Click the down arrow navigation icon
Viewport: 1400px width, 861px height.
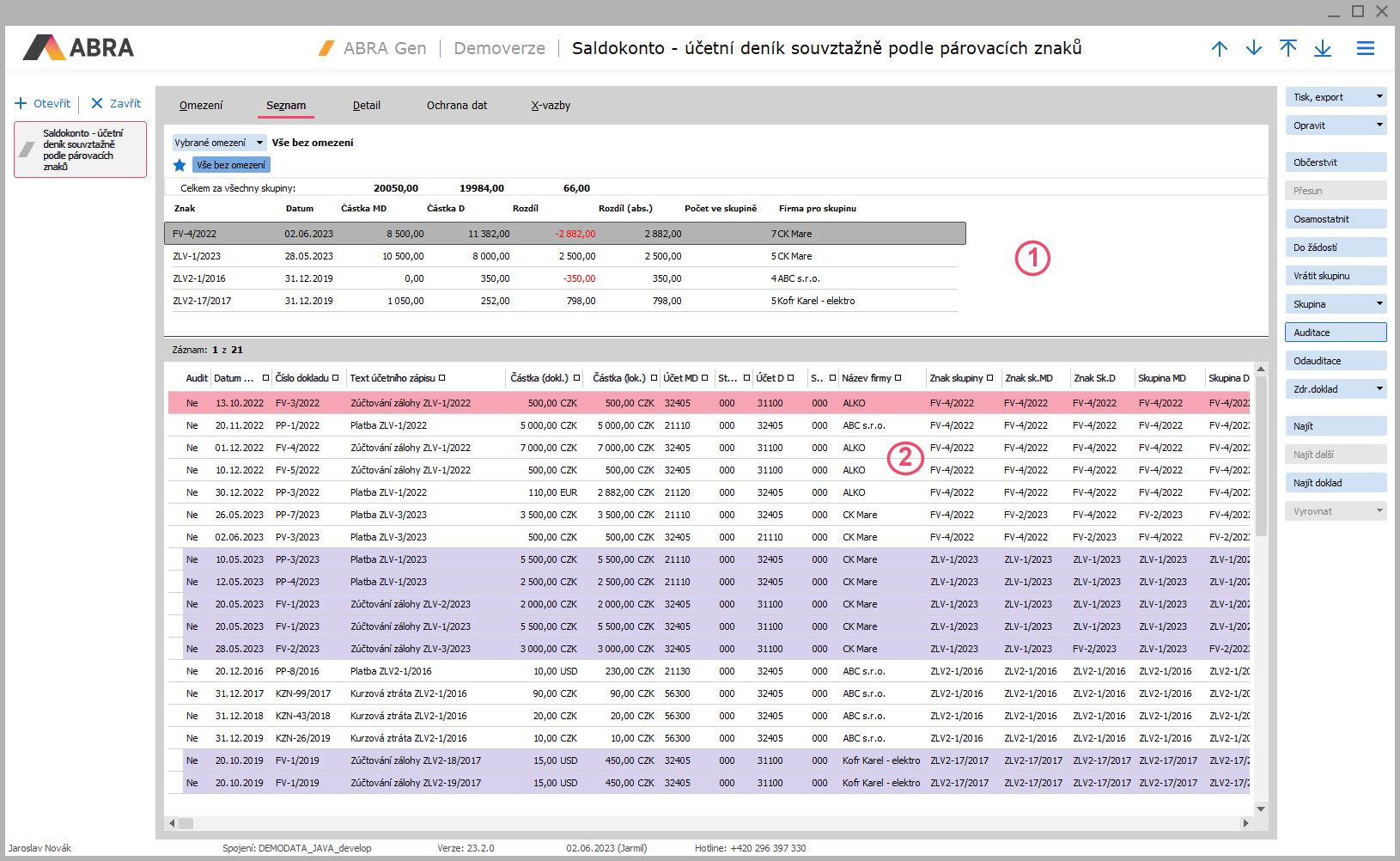(x=1253, y=48)
